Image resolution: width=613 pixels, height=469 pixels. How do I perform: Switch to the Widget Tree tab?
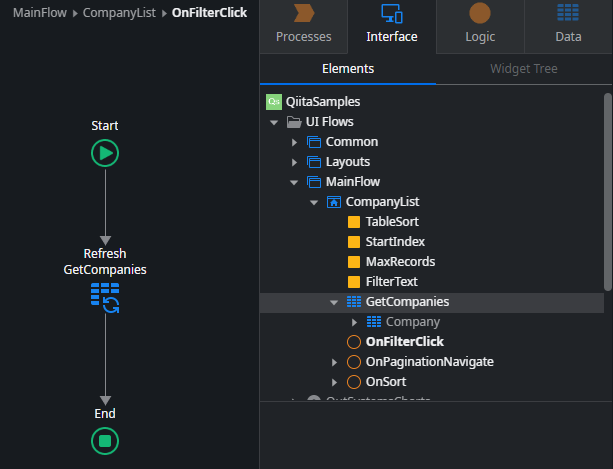click(523, 69)
